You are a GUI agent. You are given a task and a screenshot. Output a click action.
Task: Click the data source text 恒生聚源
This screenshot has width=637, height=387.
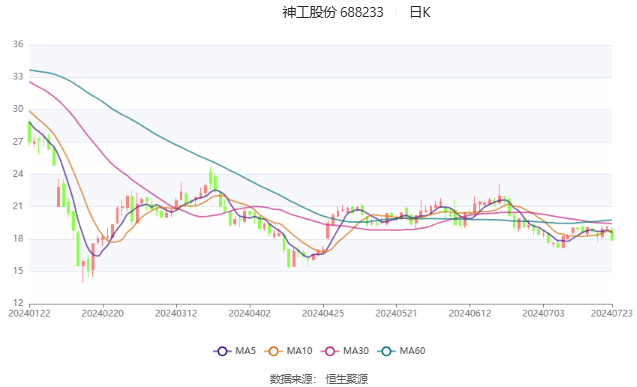pos(347,379)
